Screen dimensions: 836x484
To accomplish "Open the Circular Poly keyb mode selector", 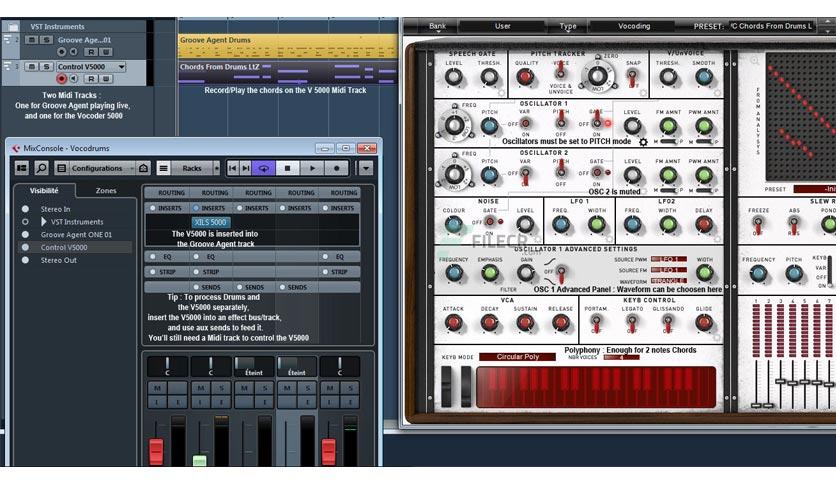I will (517, 357).
